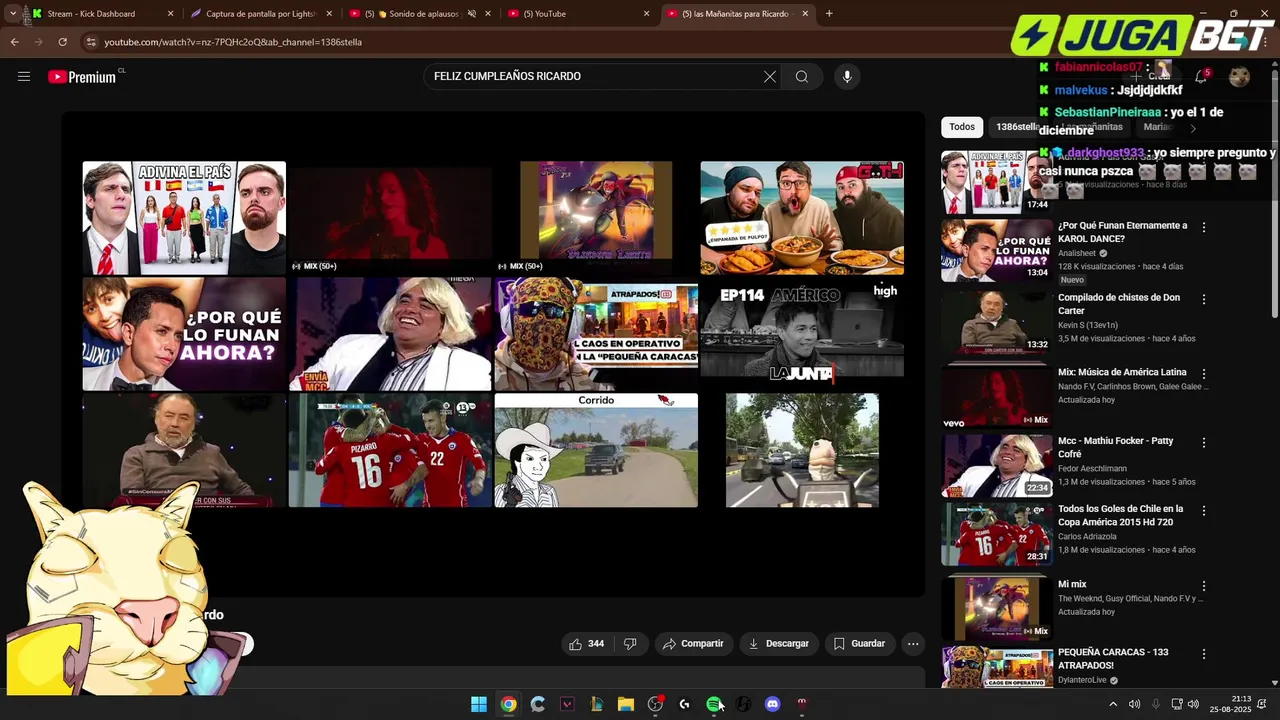Play Adivina el País endscreen thumbnail
Image resolution: width=1280 pixels, height=720 pixels.
tap(184, 218)
